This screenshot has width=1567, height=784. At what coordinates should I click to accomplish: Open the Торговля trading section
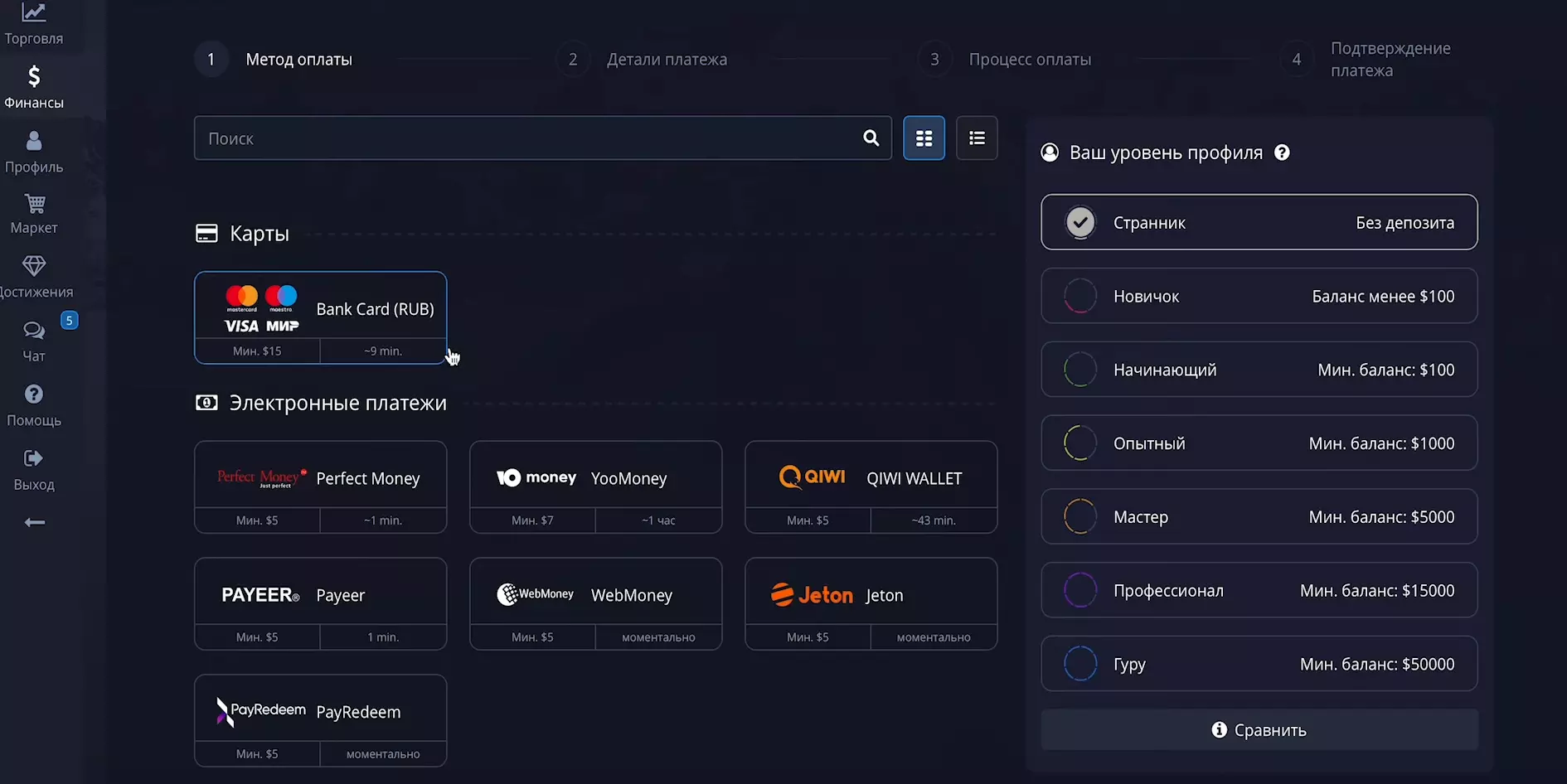(x=33, y=25)
